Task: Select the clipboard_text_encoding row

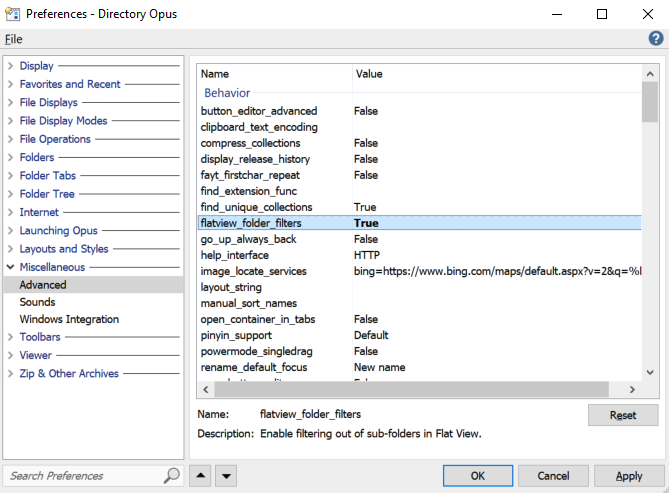Action: pyautogui.click(x=420, y=127)
